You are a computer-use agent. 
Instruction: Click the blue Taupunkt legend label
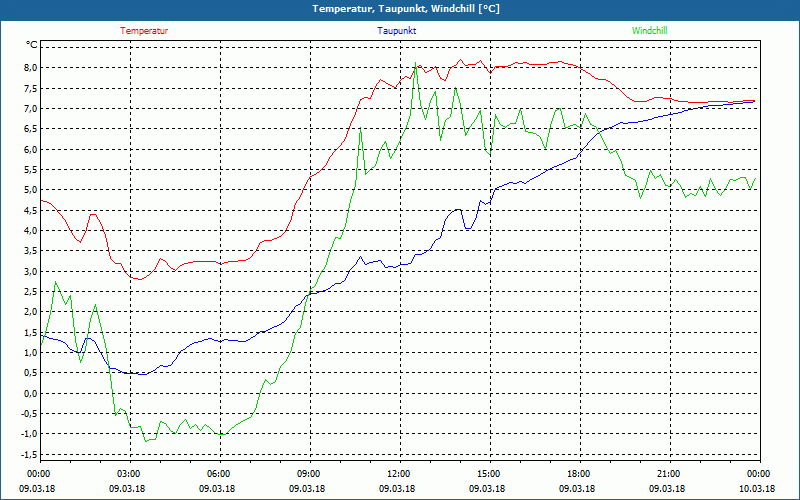click(x=396, y=31)
